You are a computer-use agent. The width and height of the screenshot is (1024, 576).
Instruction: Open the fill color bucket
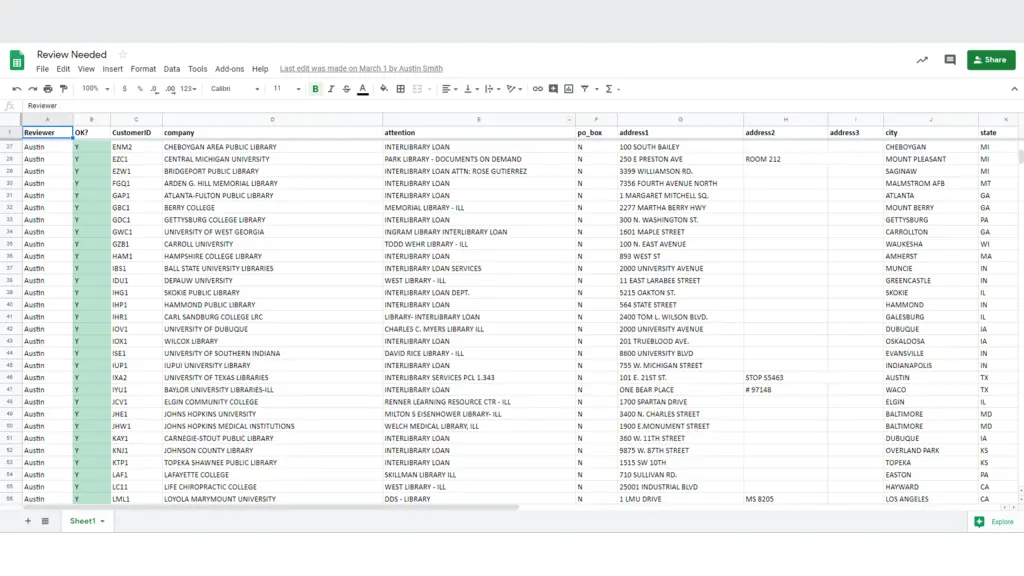tap(384, 89)
